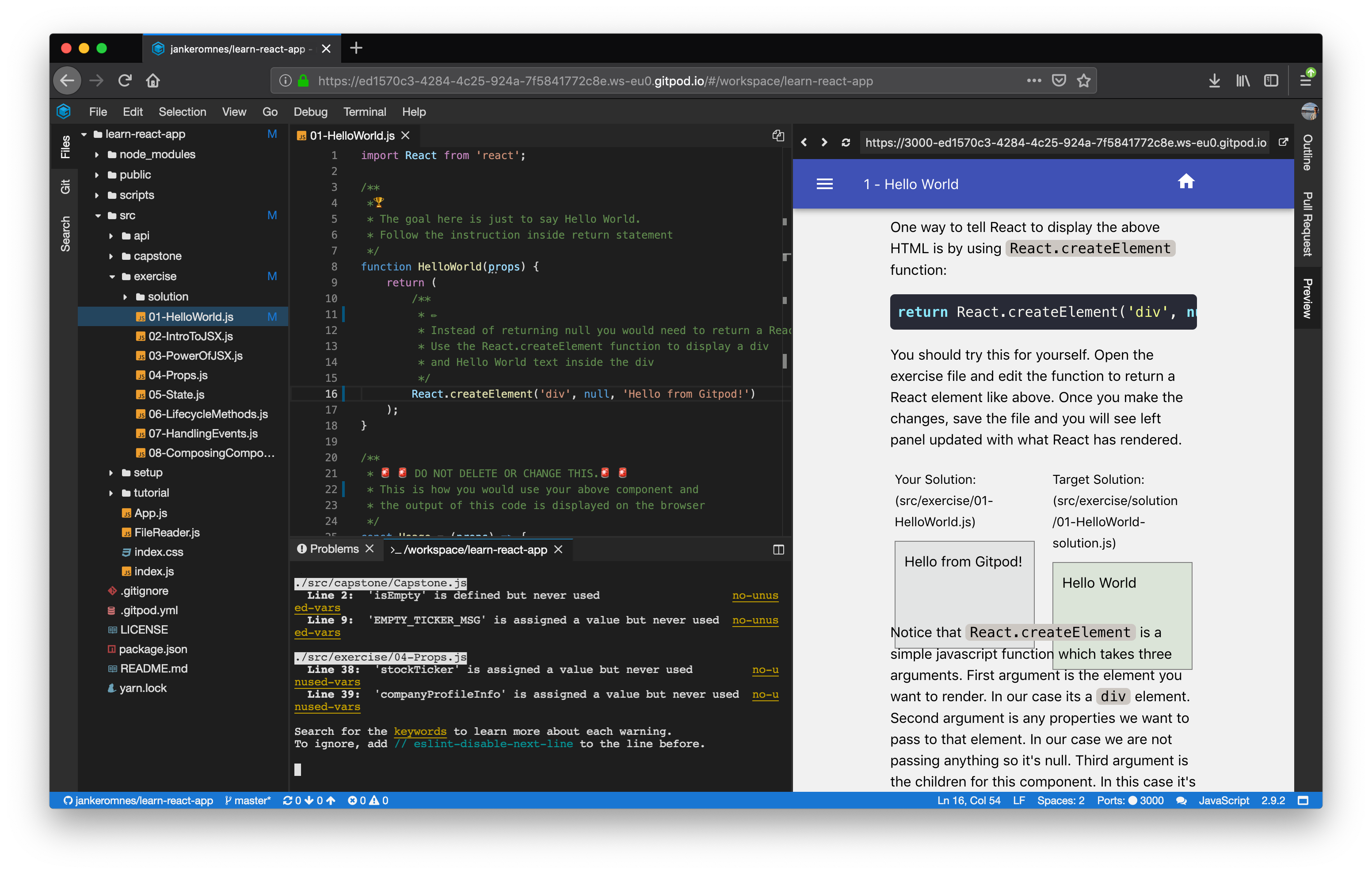Click jankeromnes/learn-react-app in status bar
Viewport: 1372px width, 874px height.
tap(138, 801)
